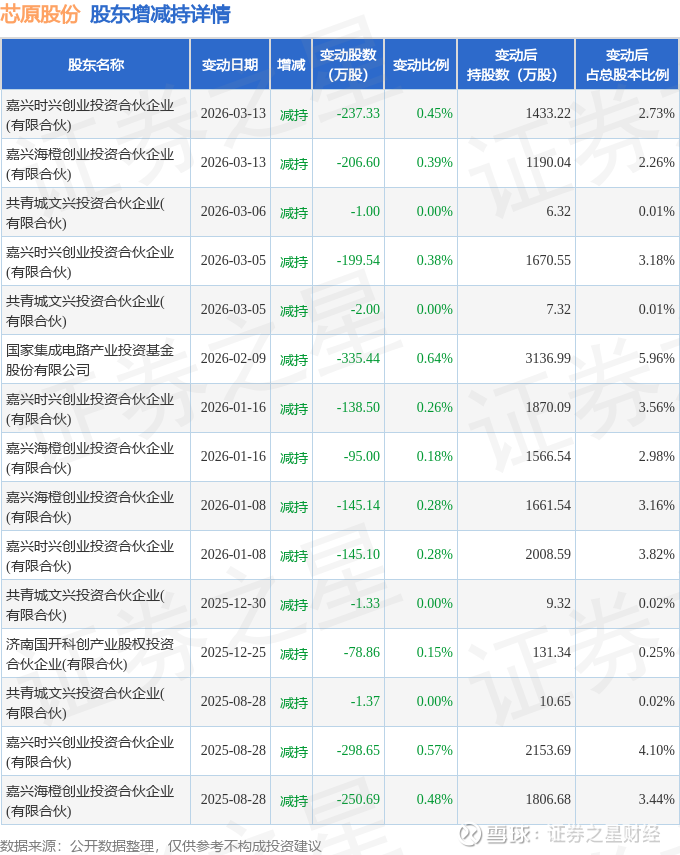
Task: Click the change ratio 0.15%
Action: click(x=435, y=652)
